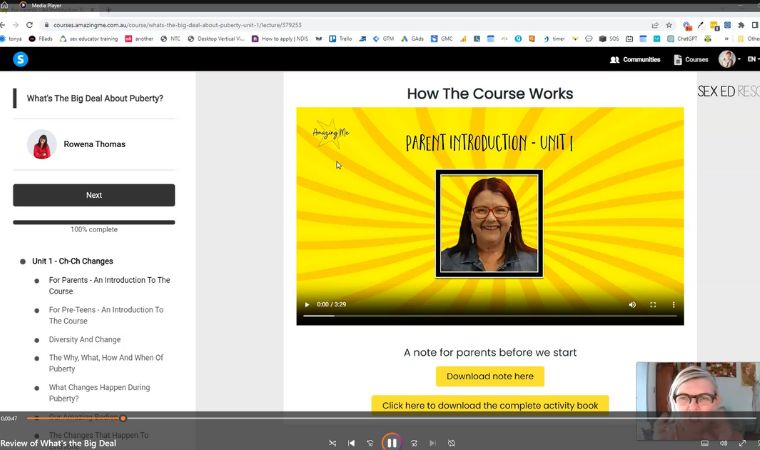The image size is (760, 450).
Task: Open Rowena Thomas instructor profile
Action: (x=94, y=144)
